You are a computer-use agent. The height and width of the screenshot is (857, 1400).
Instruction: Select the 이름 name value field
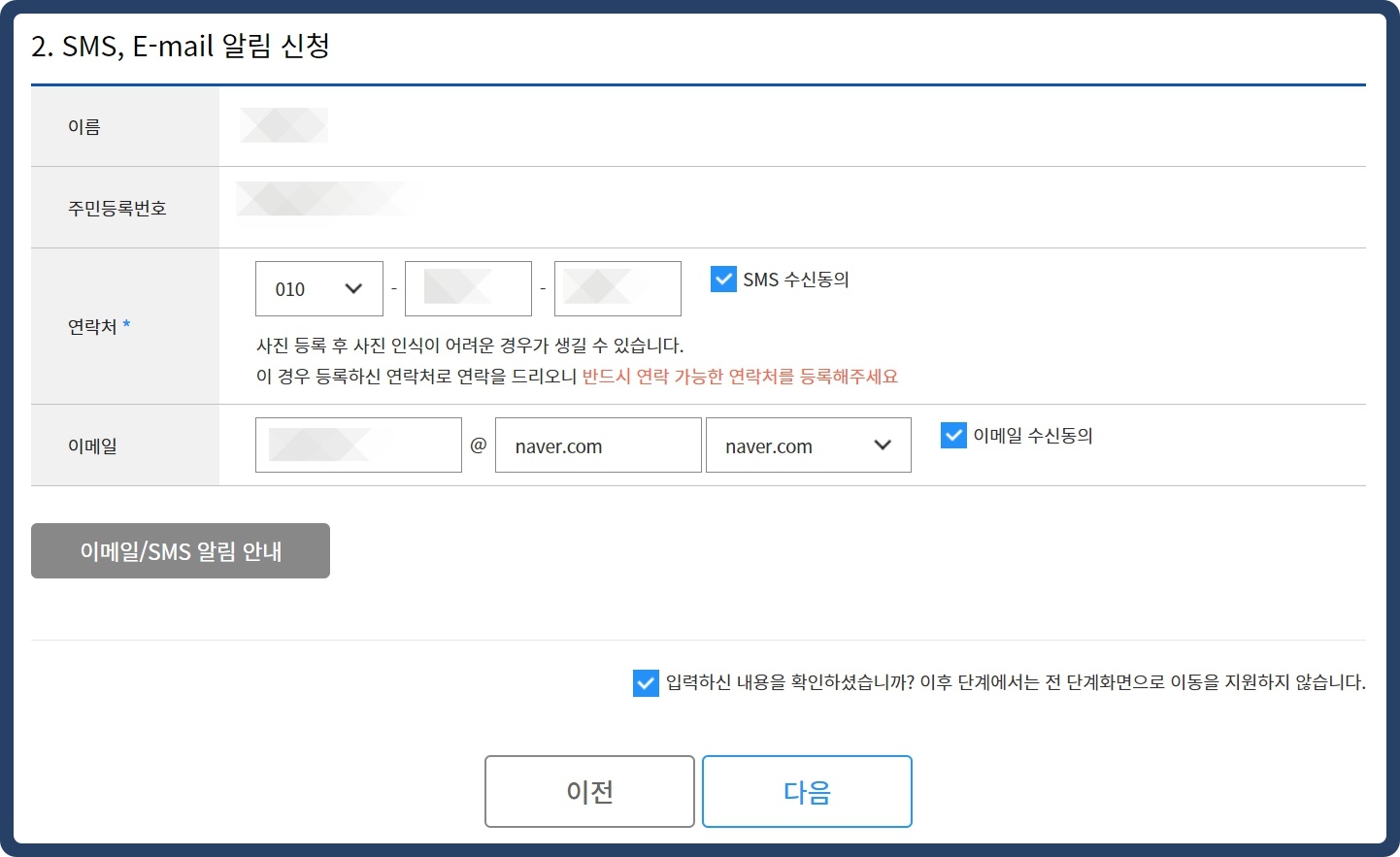click(x=283, y=125)
